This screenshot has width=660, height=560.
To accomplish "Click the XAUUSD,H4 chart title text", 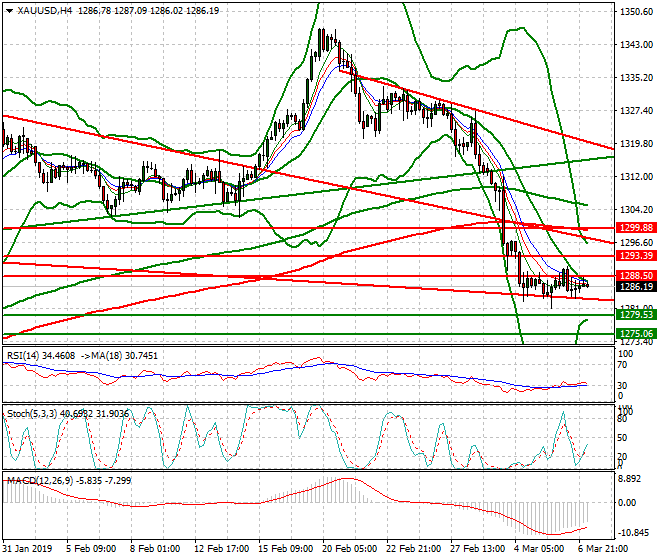I will point(45,11).
